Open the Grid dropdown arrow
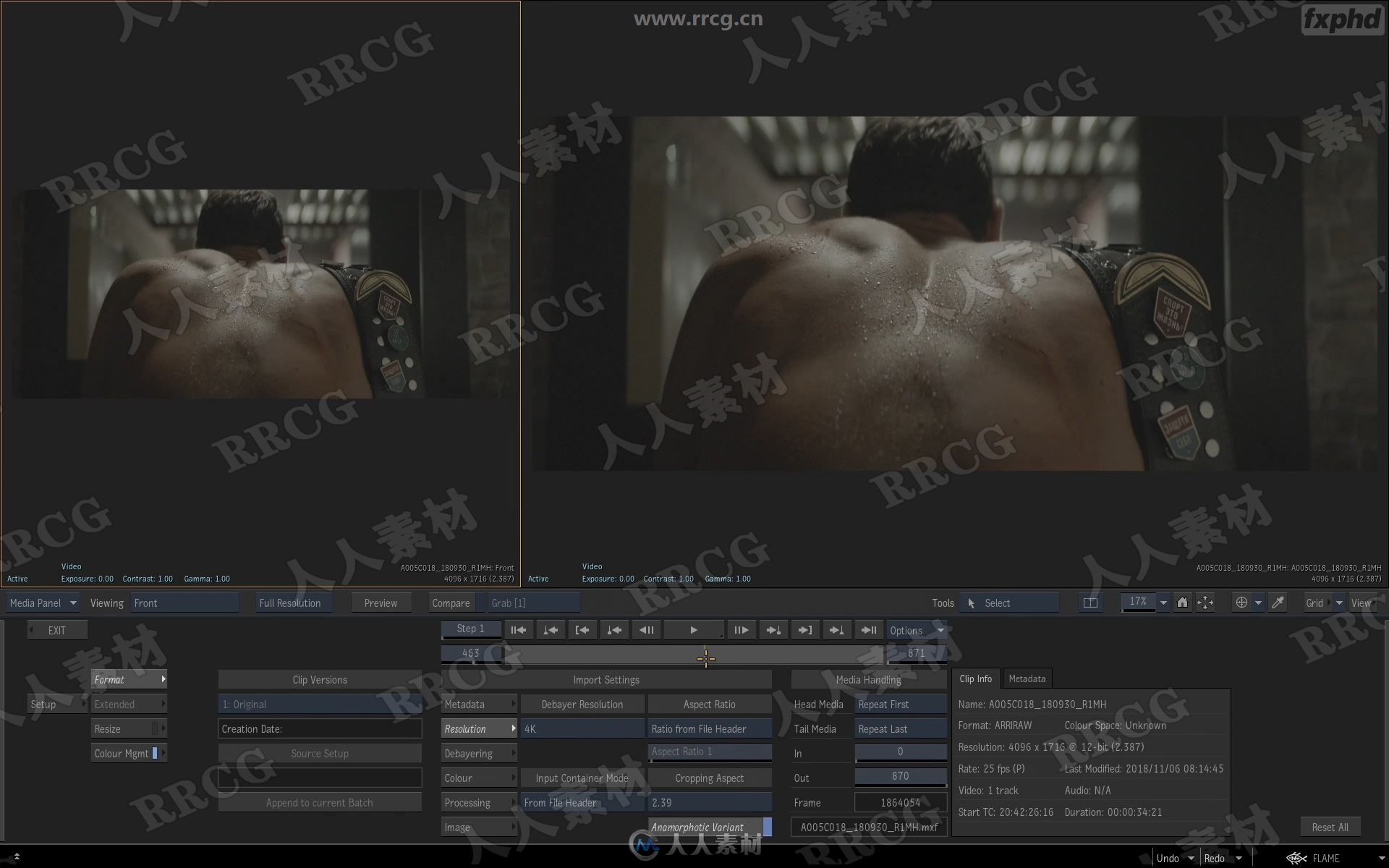The image size is (1389, 868). [x=1339, y=603]
